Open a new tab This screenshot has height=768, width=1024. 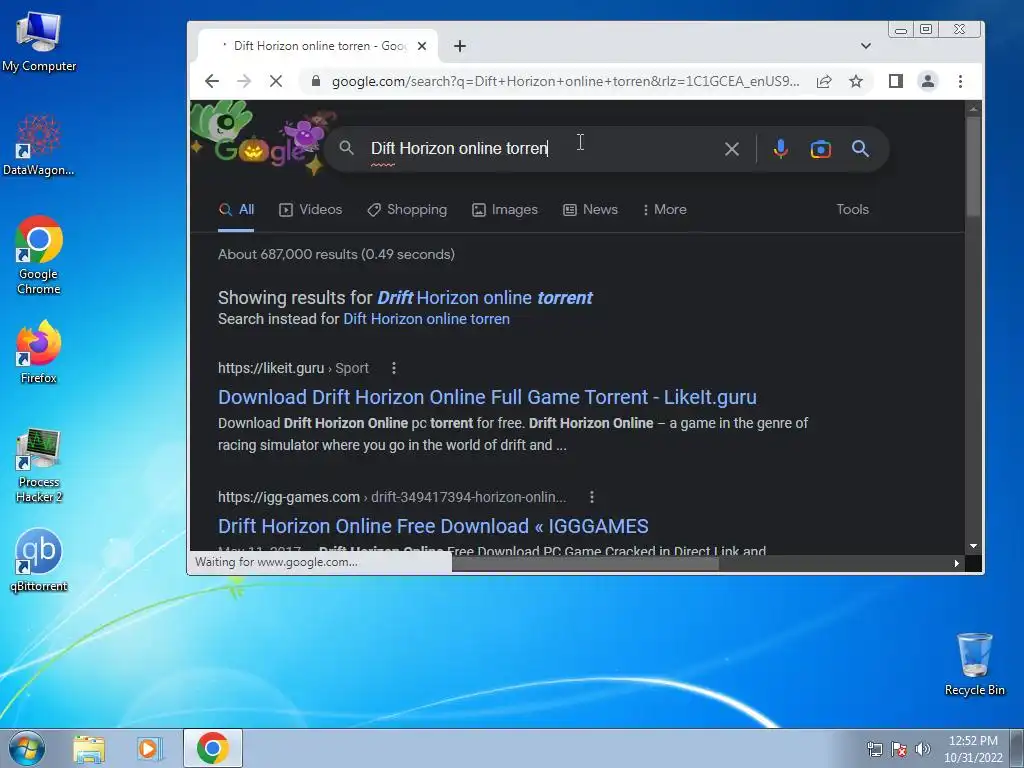point(460,46)
